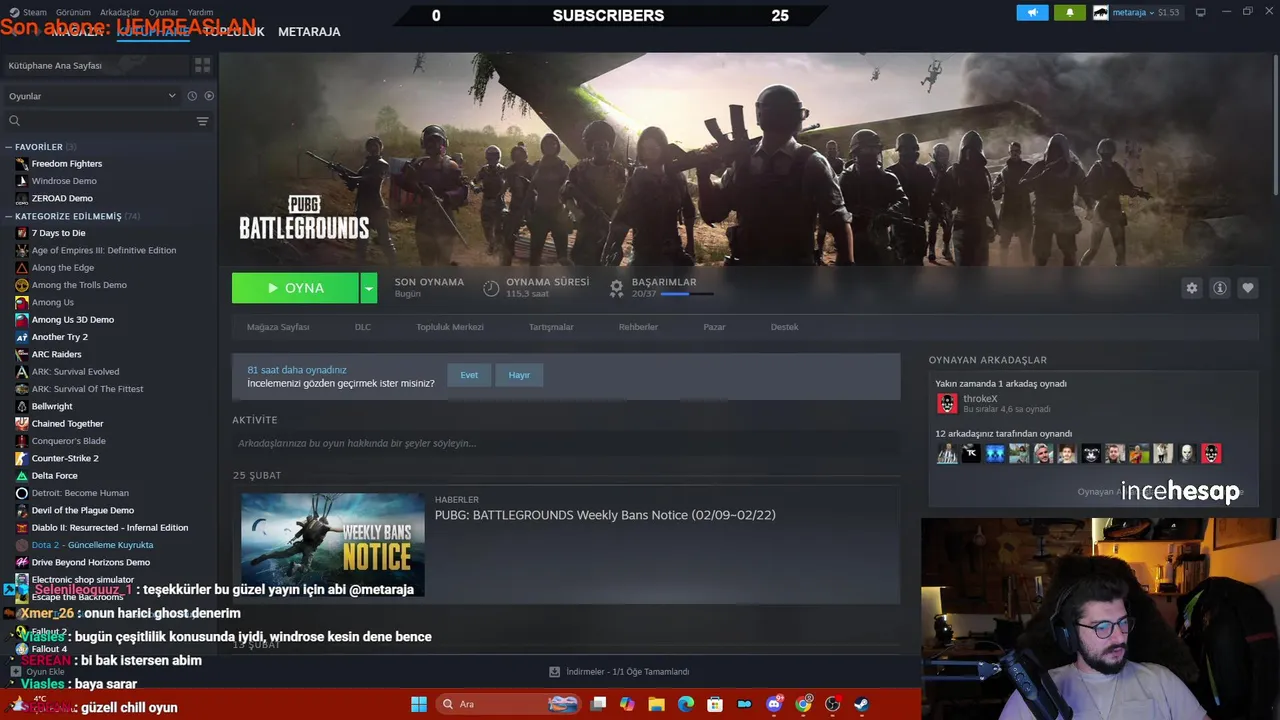
Task: Click the achievements progress bar
Action: pyautogui.click(x=687, y=294)
